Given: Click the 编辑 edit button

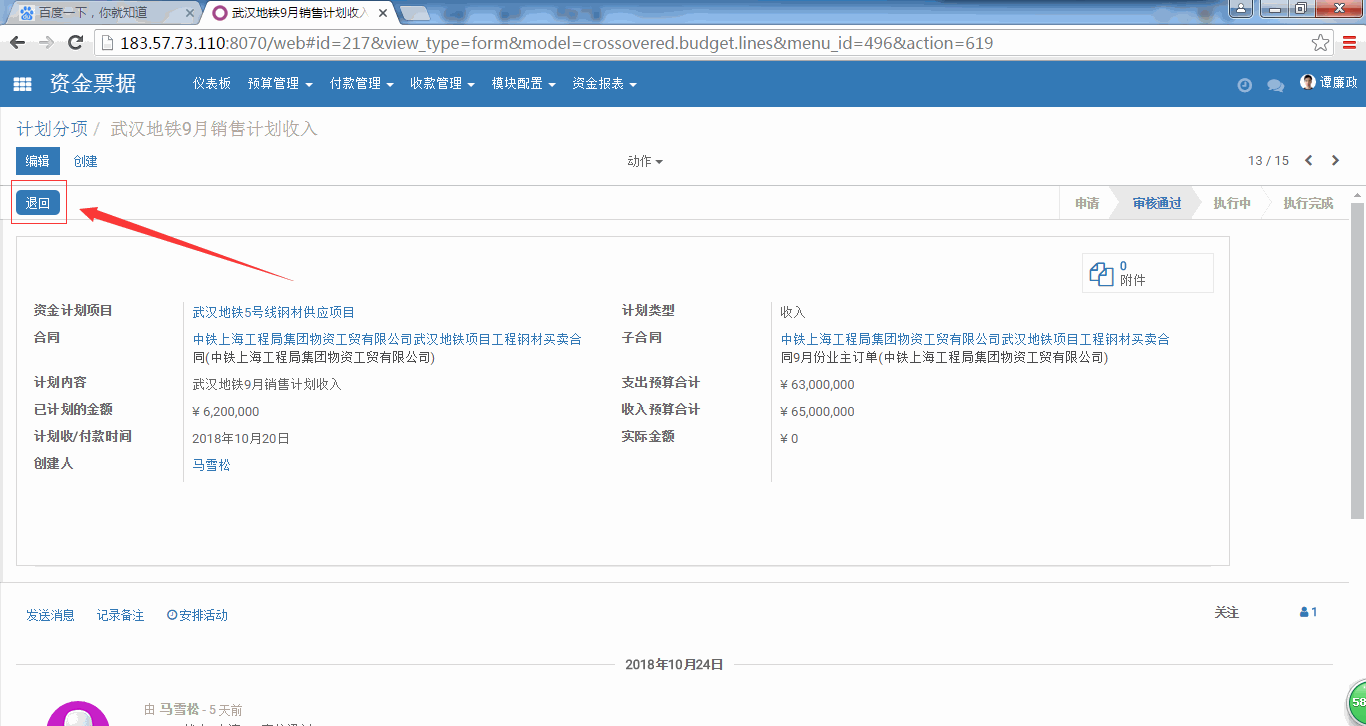Looking at the screenshot, I should (x=38, y=161).
